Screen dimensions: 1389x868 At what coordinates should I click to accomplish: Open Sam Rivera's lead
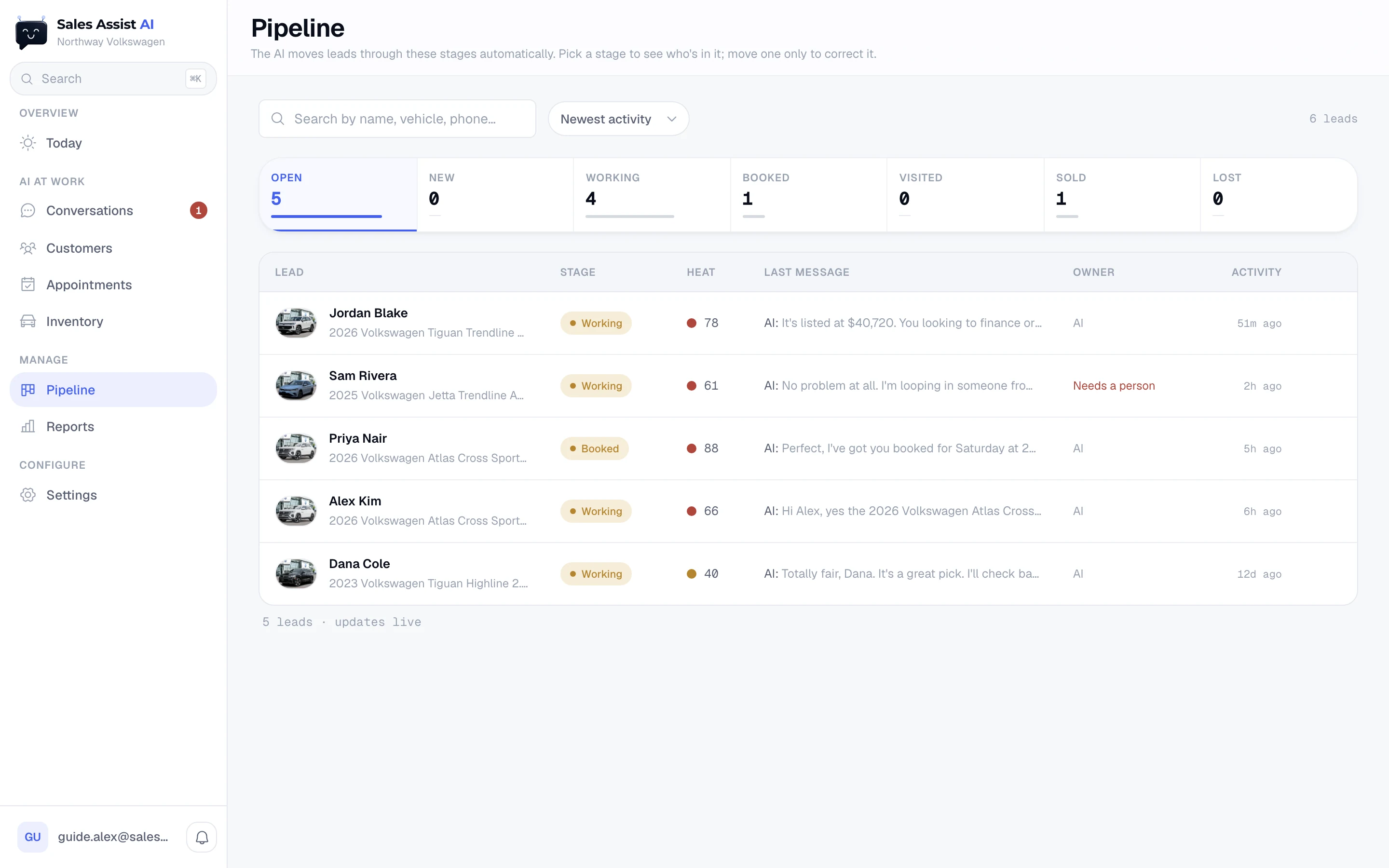[x=808, y=386]
